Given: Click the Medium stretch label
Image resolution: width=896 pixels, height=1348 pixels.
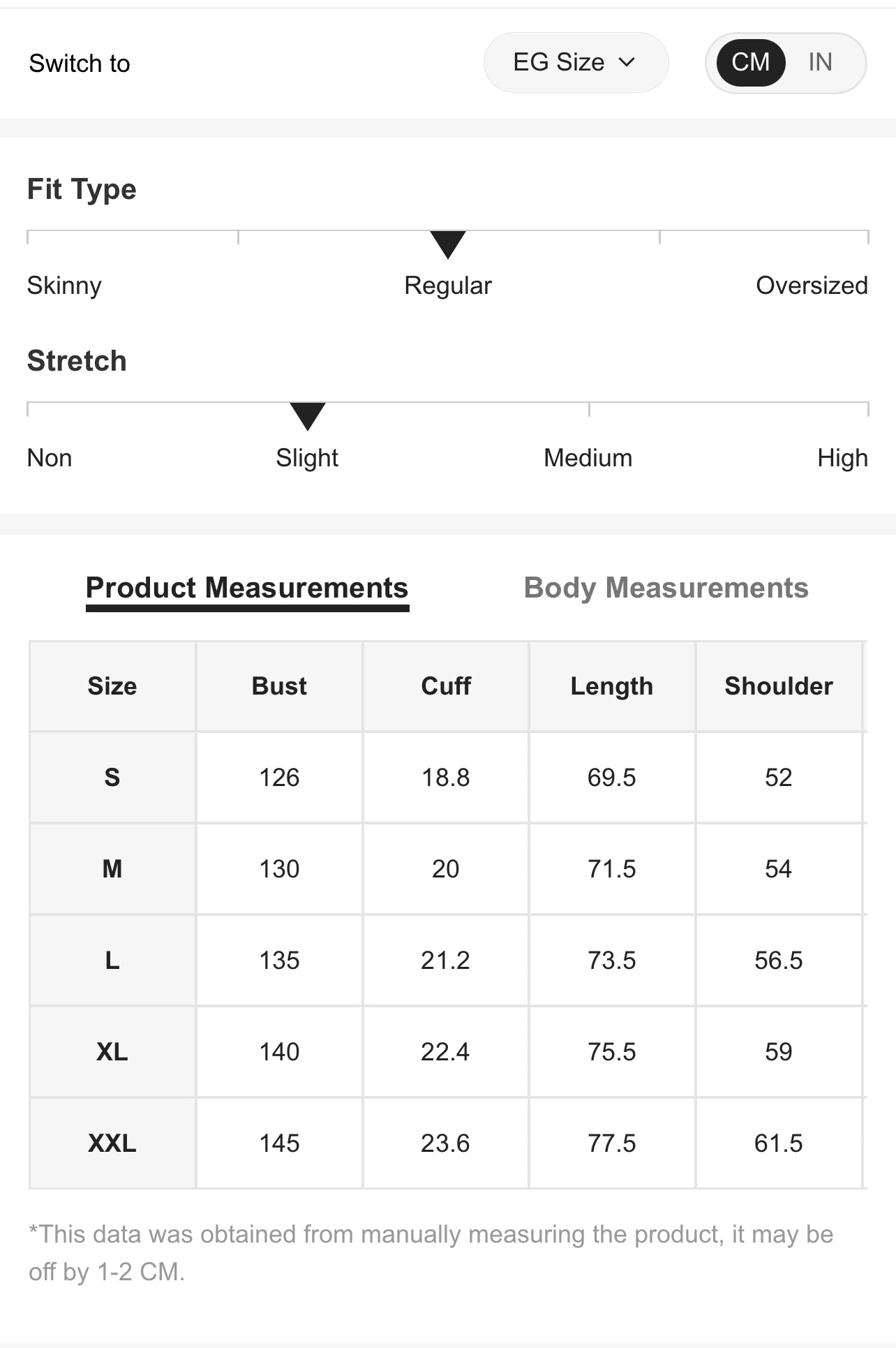Looking at the screenshot, I should (x=588, y=458).
